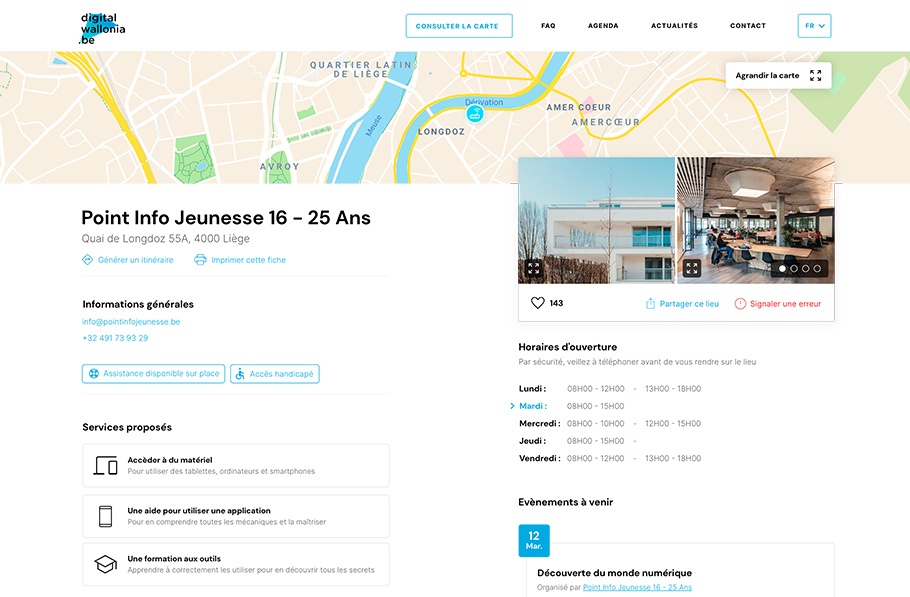The width and height of the screenshot is (910, 597).
Task: Click Imprimer cette fiche link
Action: point(248,260)
